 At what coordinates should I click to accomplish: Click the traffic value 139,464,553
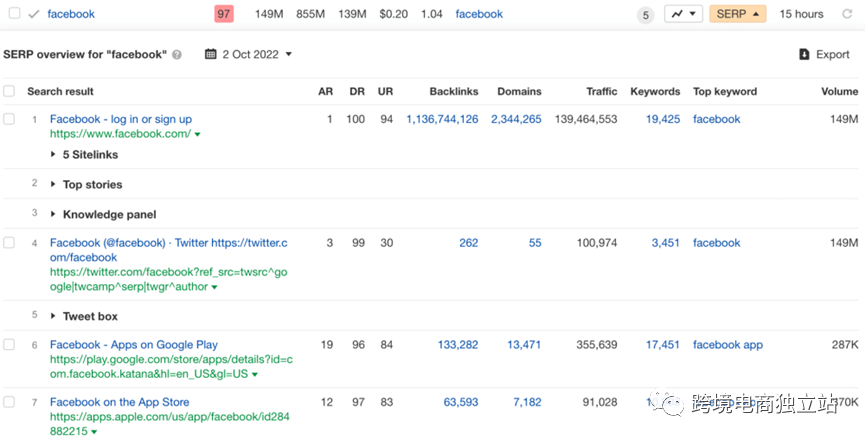[586, 119]
